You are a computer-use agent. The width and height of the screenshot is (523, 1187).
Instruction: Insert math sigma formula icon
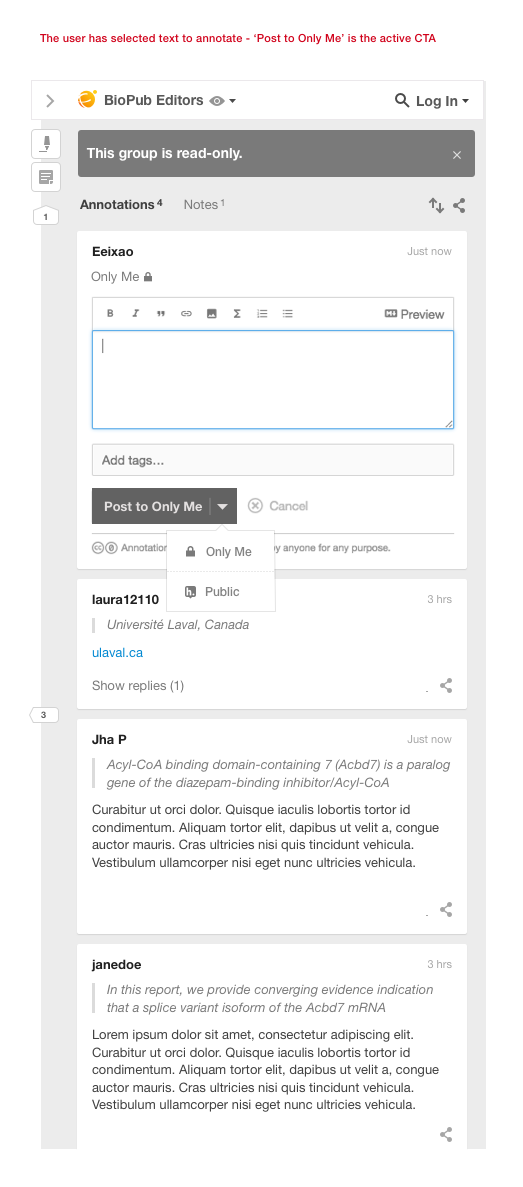pyautogui.click(x=237, y=313)
